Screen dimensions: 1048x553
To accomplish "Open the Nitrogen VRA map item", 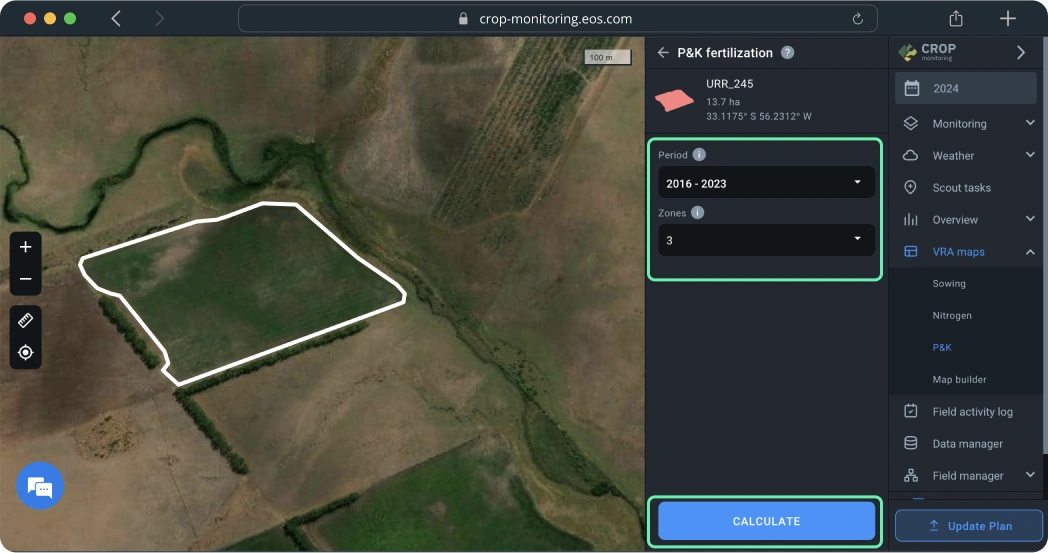I will click(x=952, y=316).
